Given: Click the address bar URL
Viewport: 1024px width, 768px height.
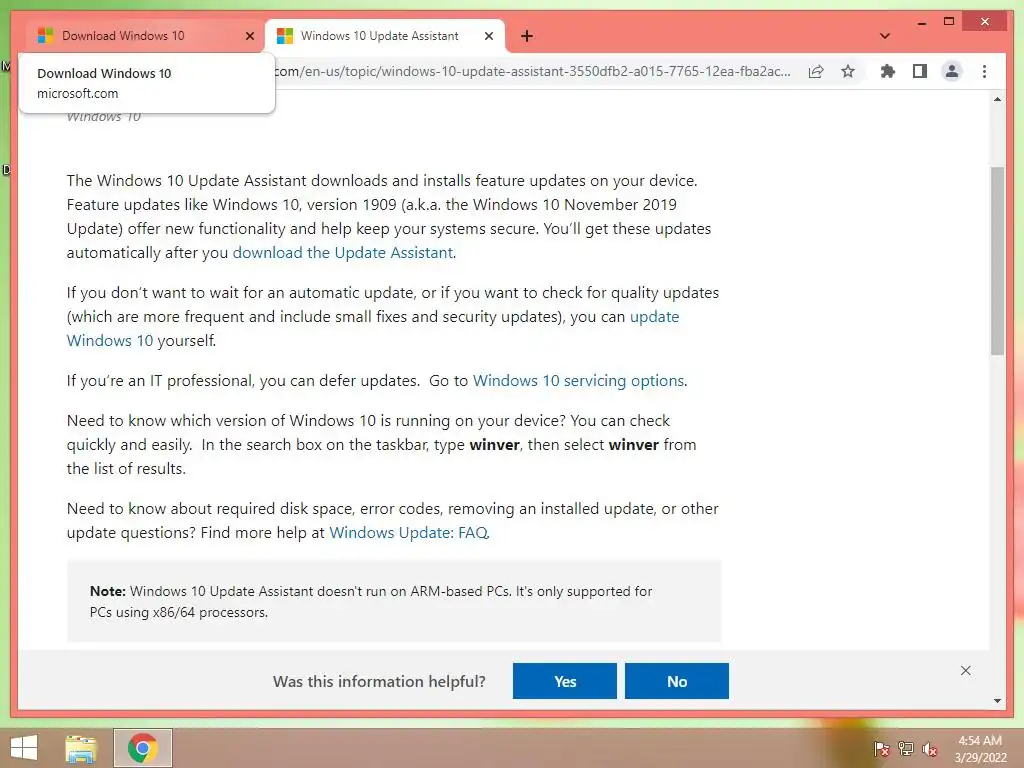Looking at the screenshot, I should [x=532, y=71].
